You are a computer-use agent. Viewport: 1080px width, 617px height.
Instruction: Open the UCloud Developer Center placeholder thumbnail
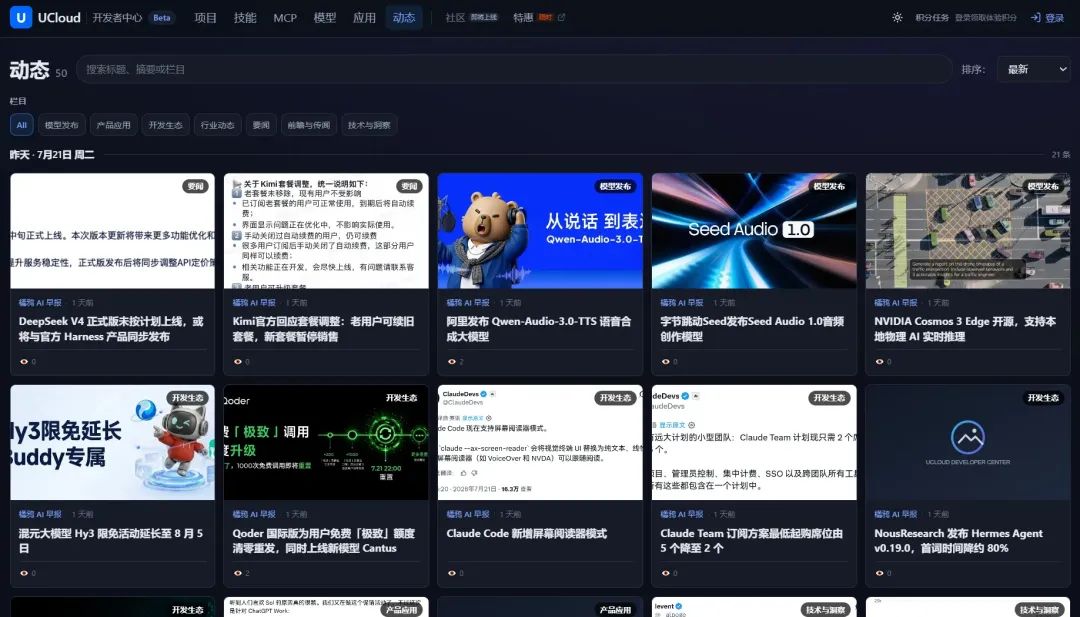tap(968, 442)
